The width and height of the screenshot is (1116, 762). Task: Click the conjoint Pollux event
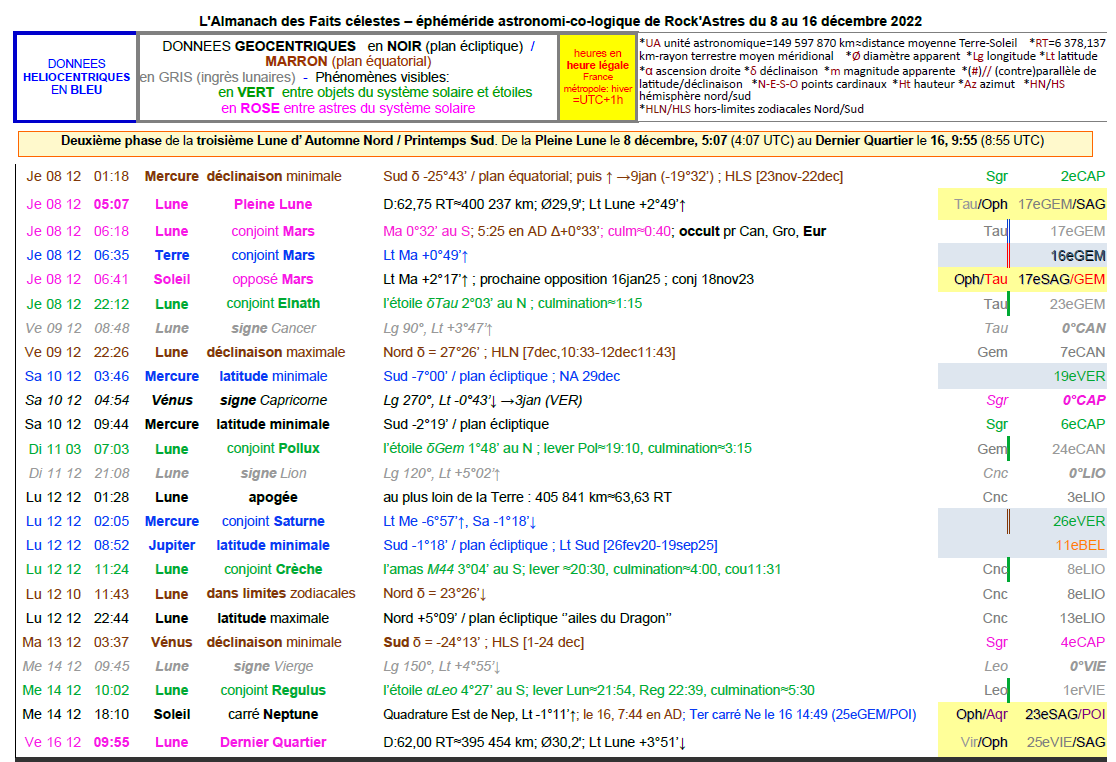[x=273, y=449]
